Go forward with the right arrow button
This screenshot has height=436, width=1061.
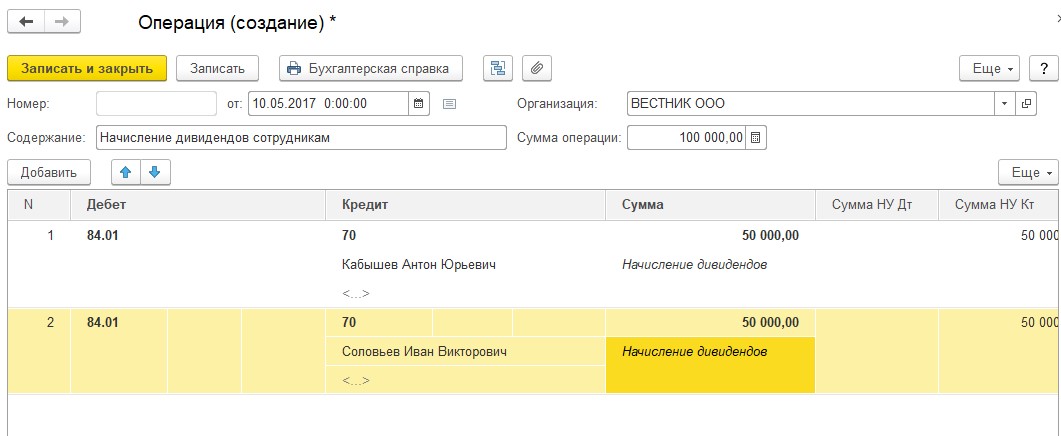point(62,22)
